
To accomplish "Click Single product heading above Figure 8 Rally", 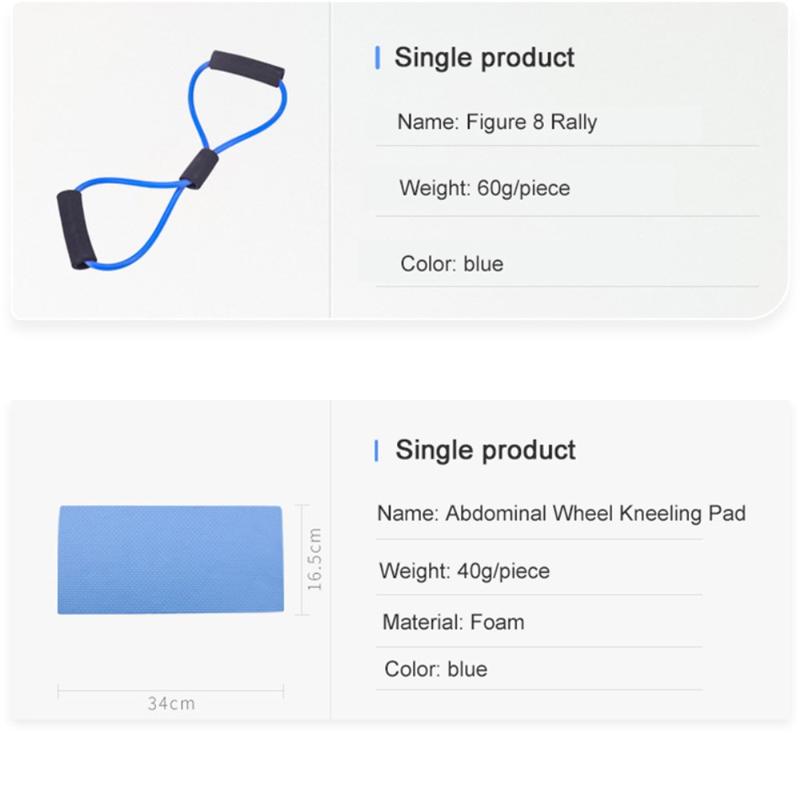I will point(485,58).
